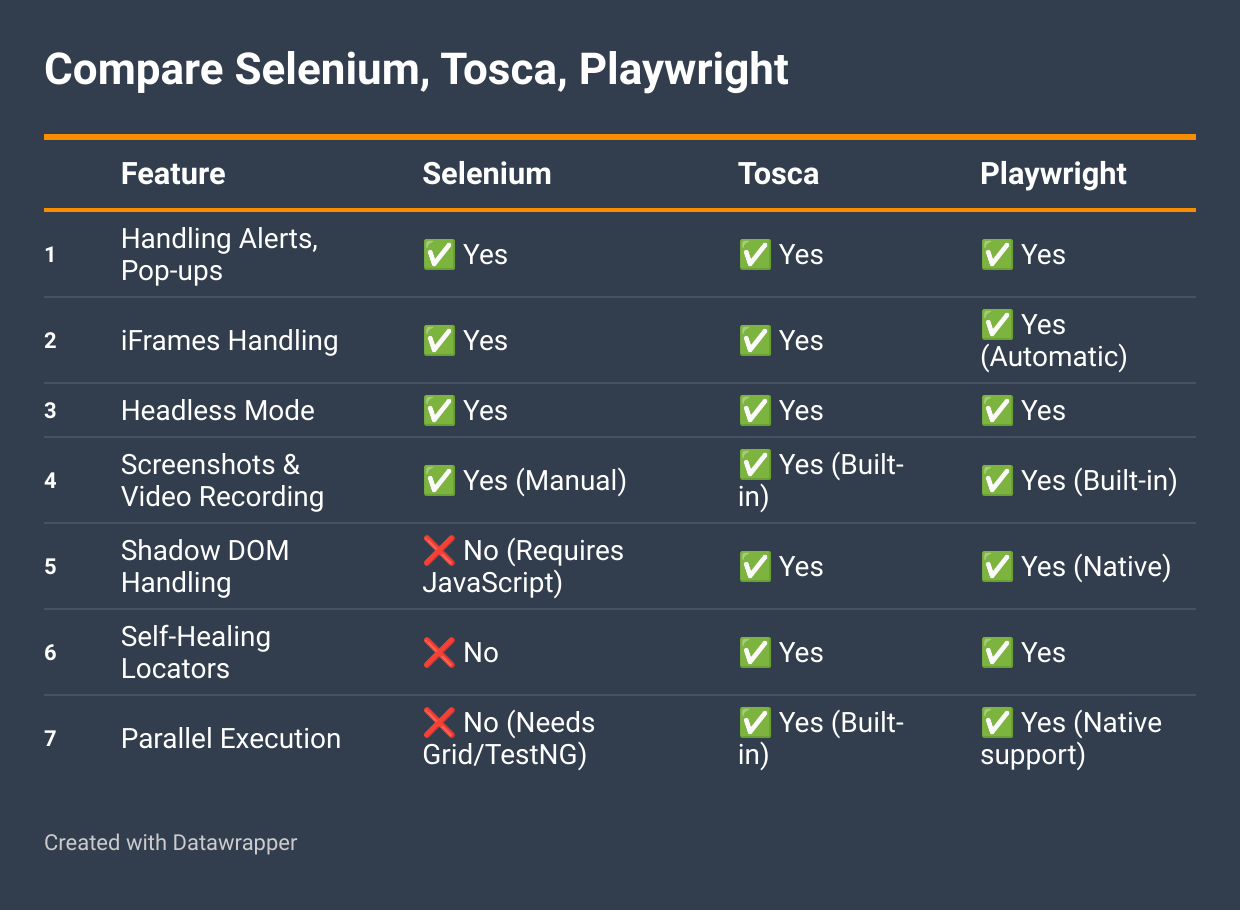Image resolution: width=1240 pixels, height=910 pixels.
Task: Click row number 5 in the table
Action: pyautogui.click(x=50, y=567)
